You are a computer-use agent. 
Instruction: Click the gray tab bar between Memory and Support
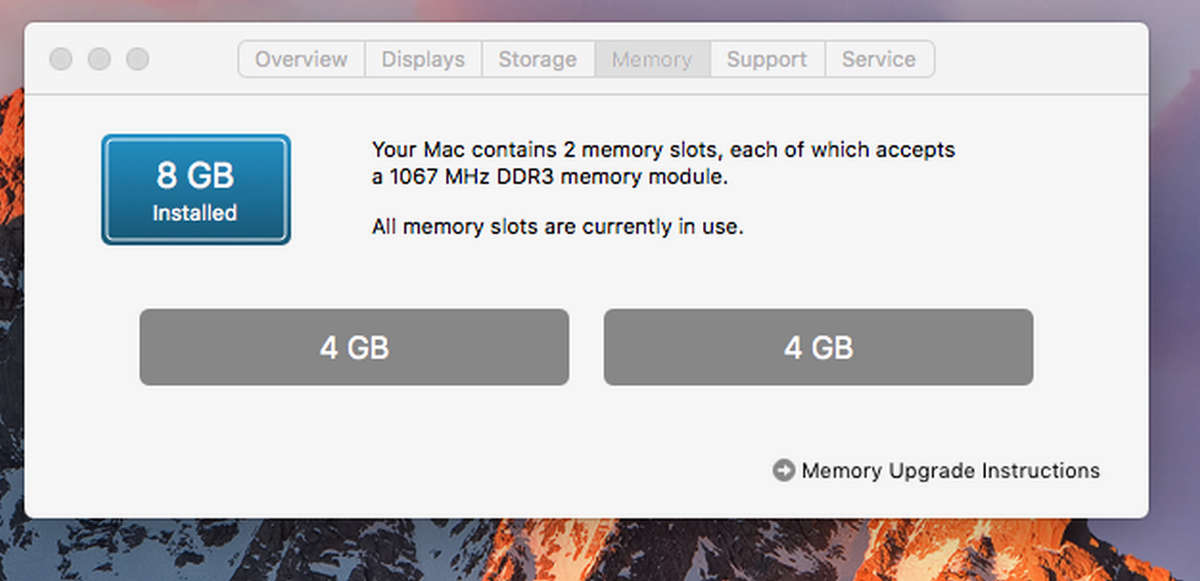(711, 59)
